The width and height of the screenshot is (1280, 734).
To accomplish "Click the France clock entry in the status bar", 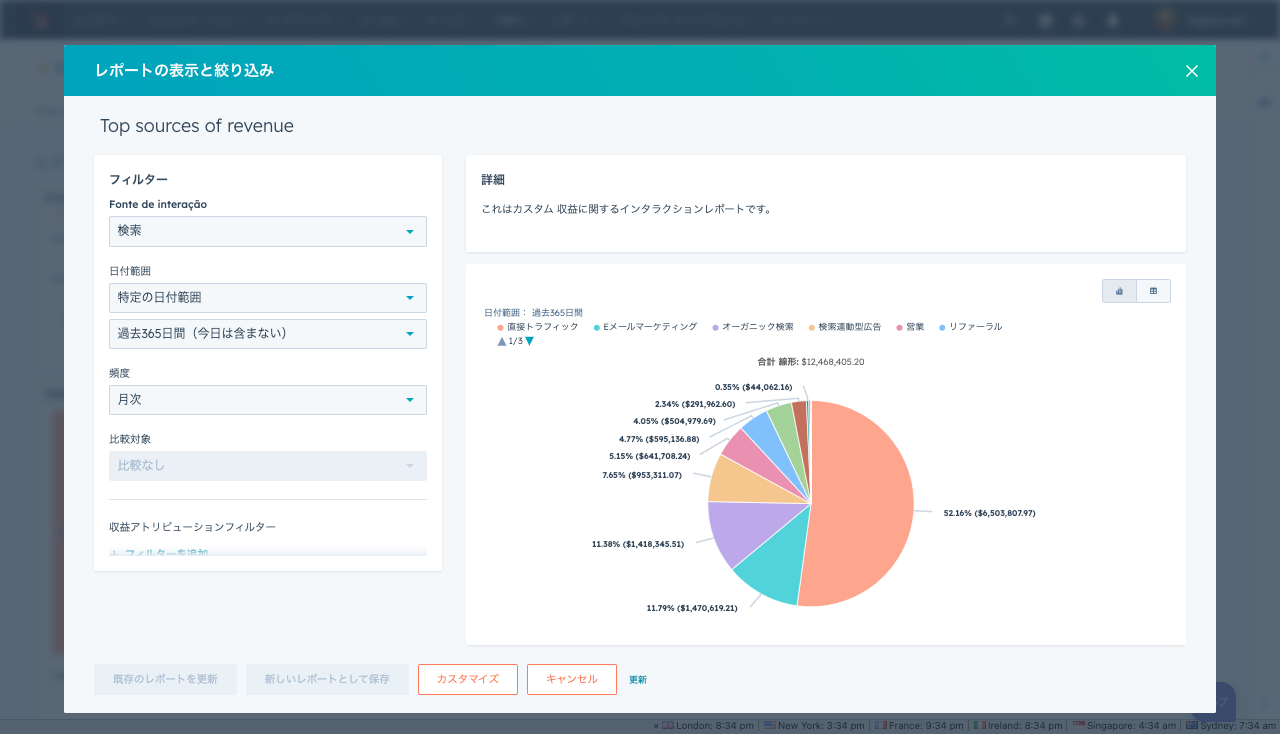I will (x=921, y=726).
